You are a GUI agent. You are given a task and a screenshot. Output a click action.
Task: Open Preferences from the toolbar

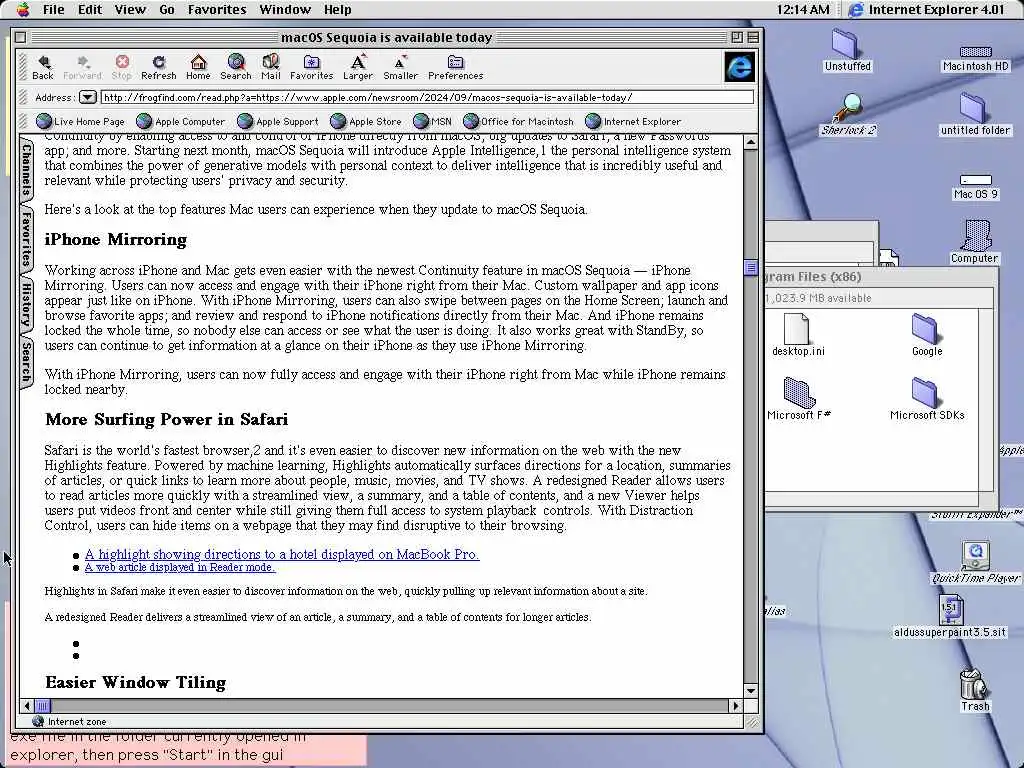(x=455, y=67)
